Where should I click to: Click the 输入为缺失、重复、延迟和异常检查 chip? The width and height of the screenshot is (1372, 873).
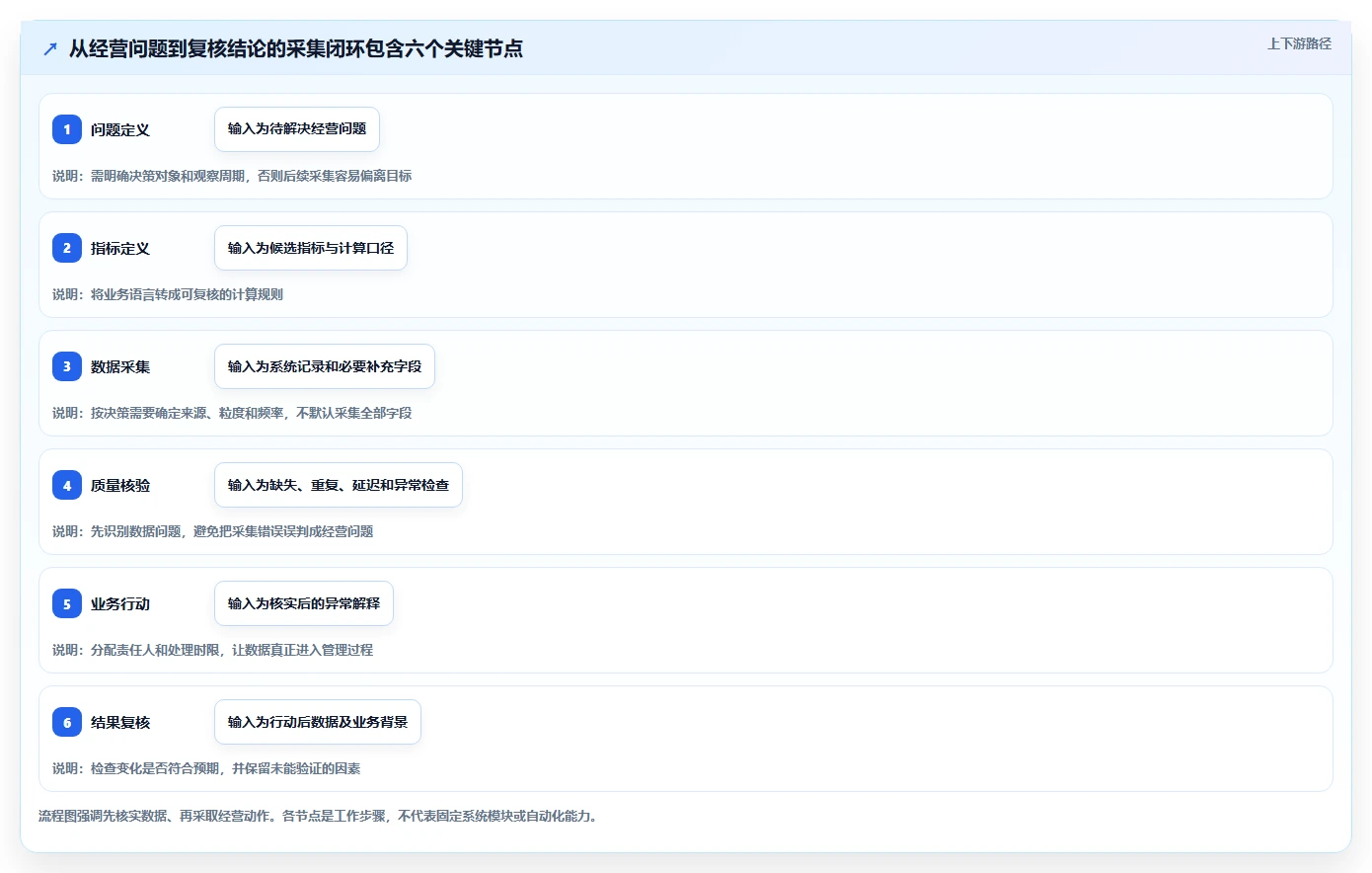coord(339,485)
